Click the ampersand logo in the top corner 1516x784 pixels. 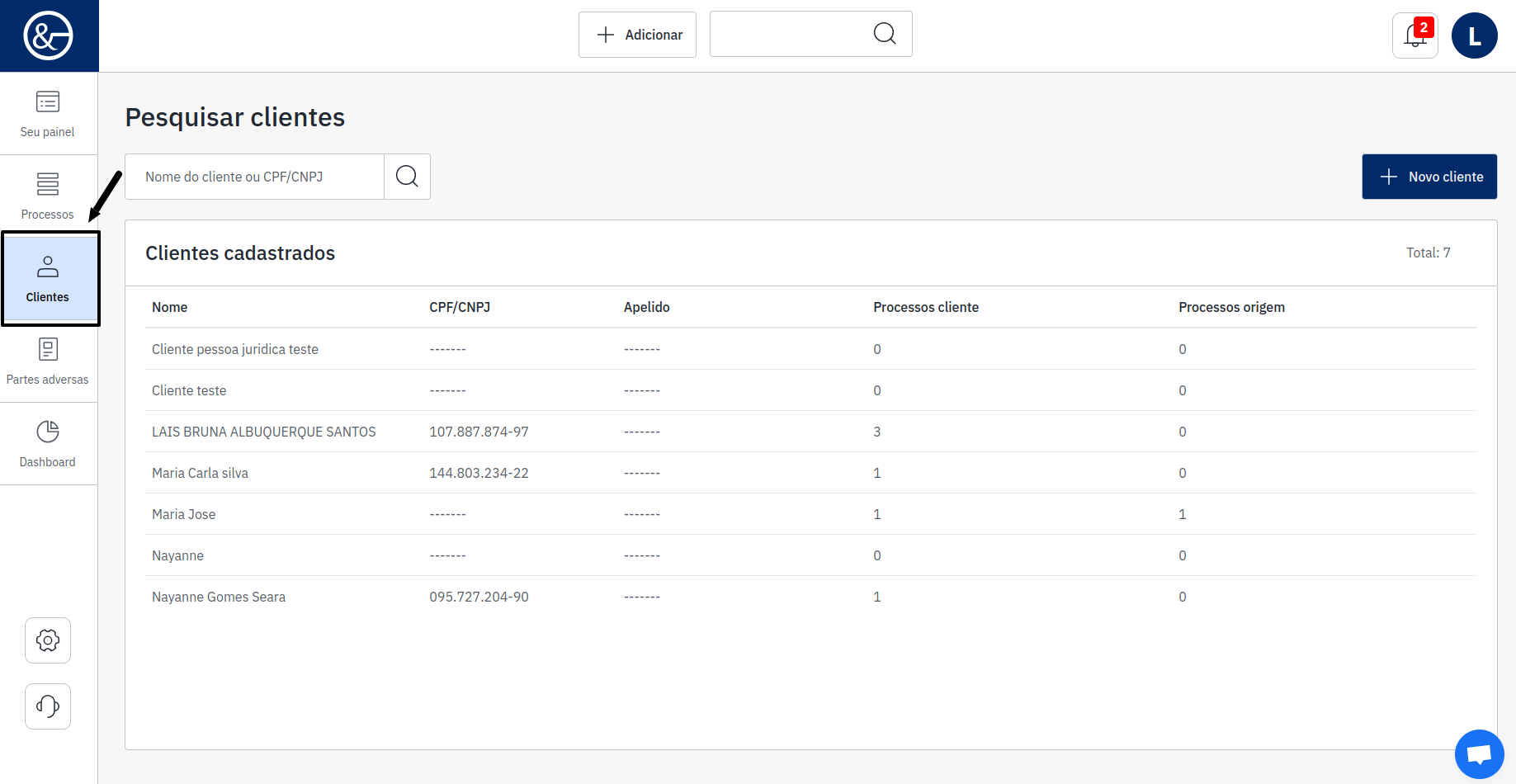click(49, 35)
